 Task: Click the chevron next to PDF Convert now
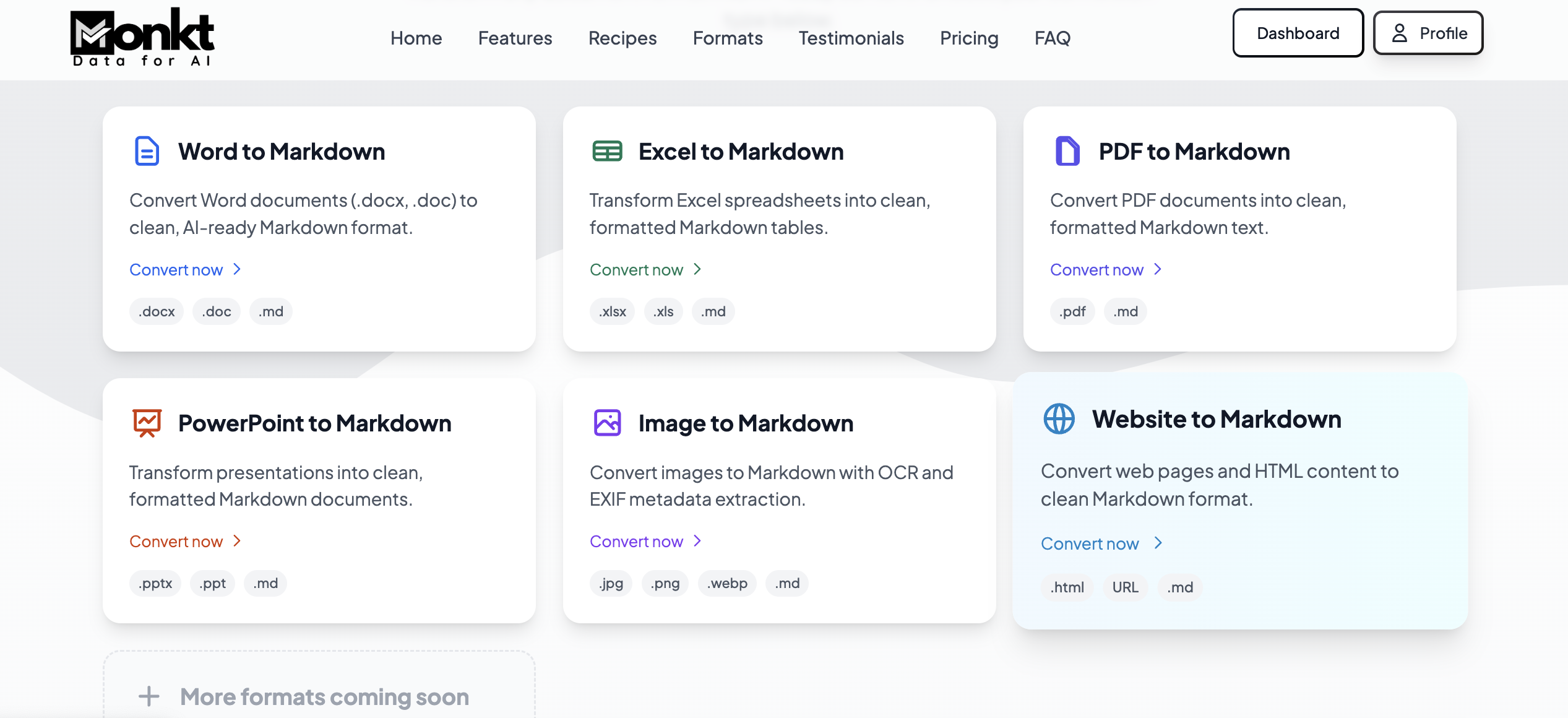(x=1158, y=269)
